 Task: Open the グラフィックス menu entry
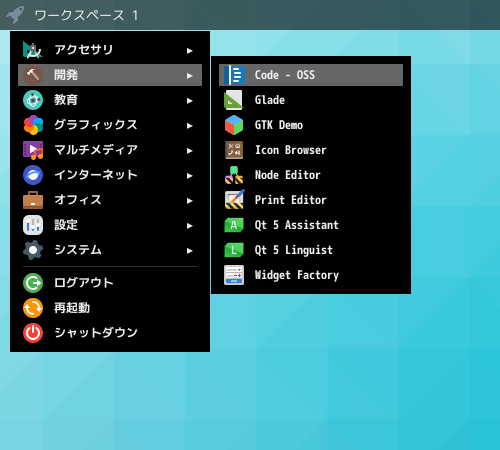pos(110,125)
